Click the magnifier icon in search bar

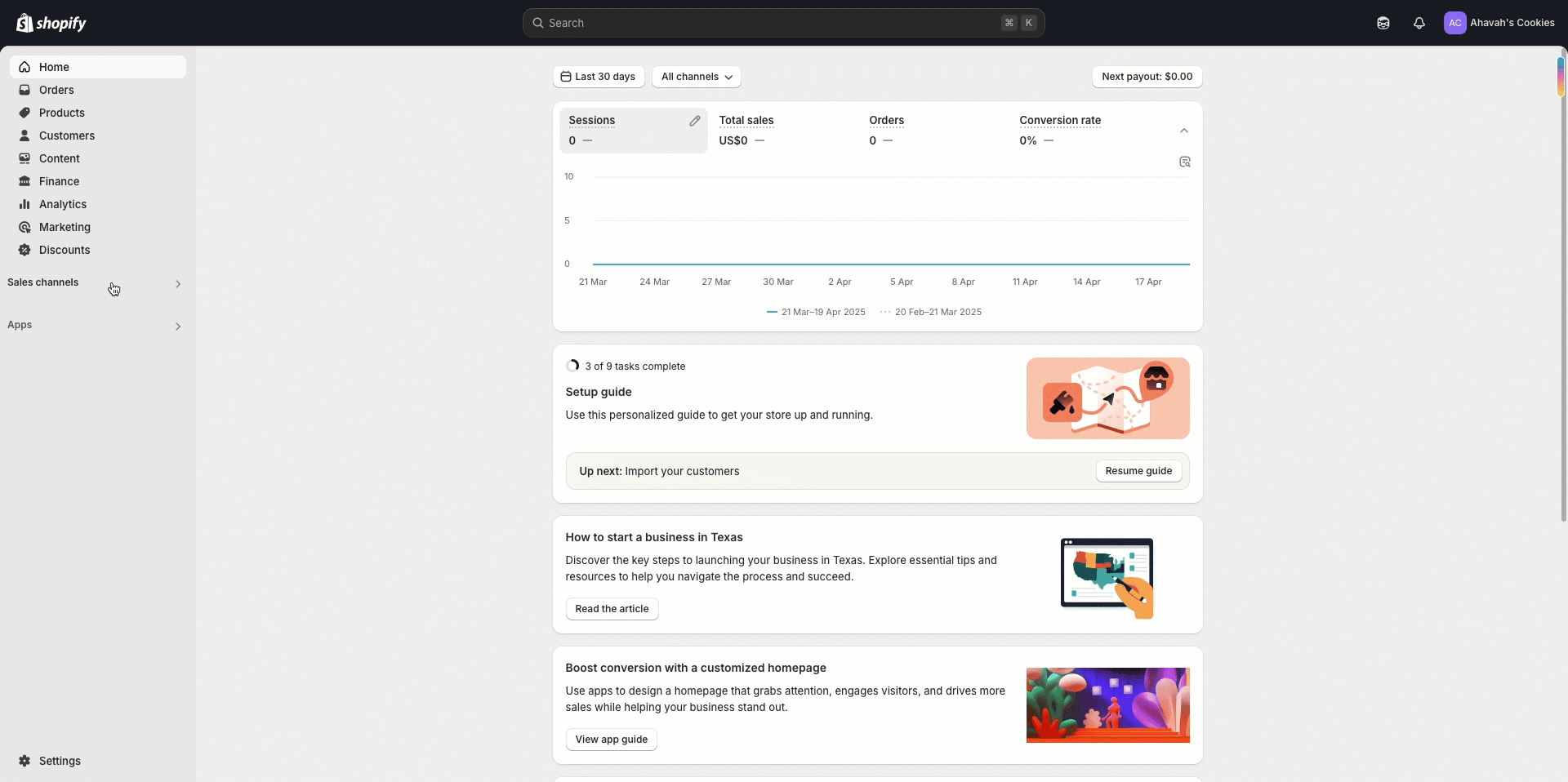[x=538, y=23]
